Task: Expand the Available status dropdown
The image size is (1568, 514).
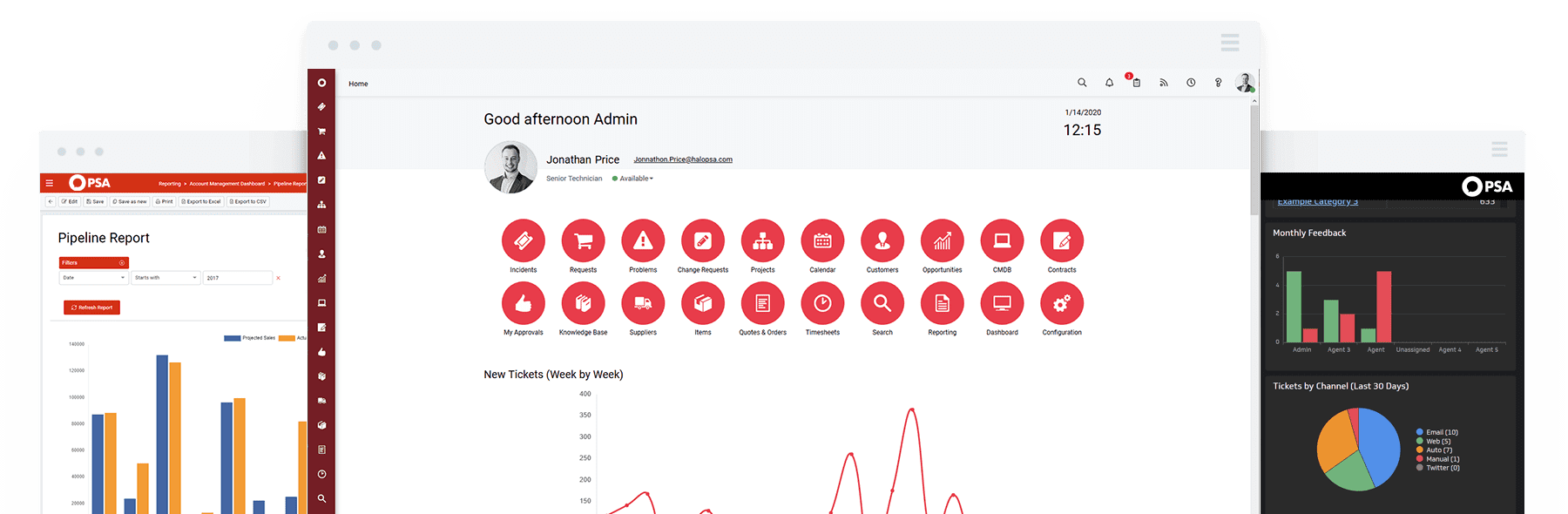Action: [633, 179]
